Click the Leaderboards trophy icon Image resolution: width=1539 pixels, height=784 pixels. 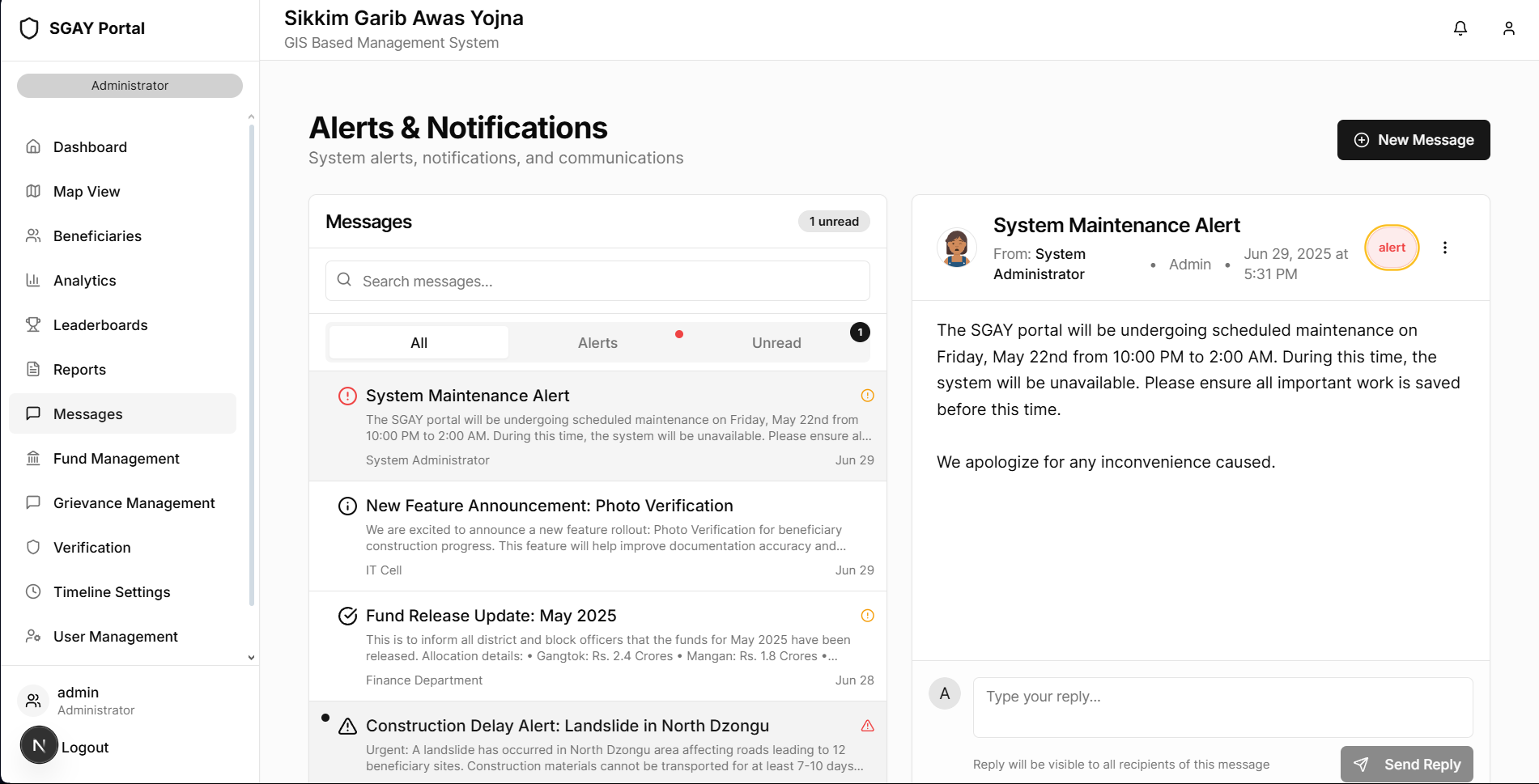coord(33,324)
